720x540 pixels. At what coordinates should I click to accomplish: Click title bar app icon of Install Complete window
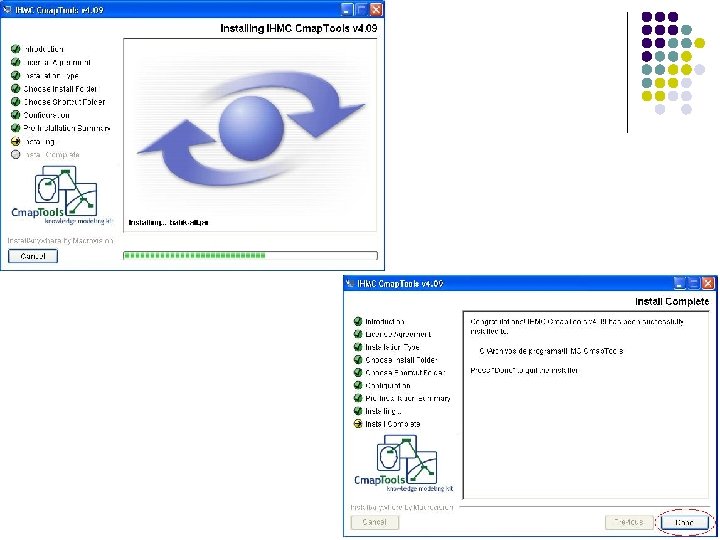pyautogui.click(x=350, y=283)
